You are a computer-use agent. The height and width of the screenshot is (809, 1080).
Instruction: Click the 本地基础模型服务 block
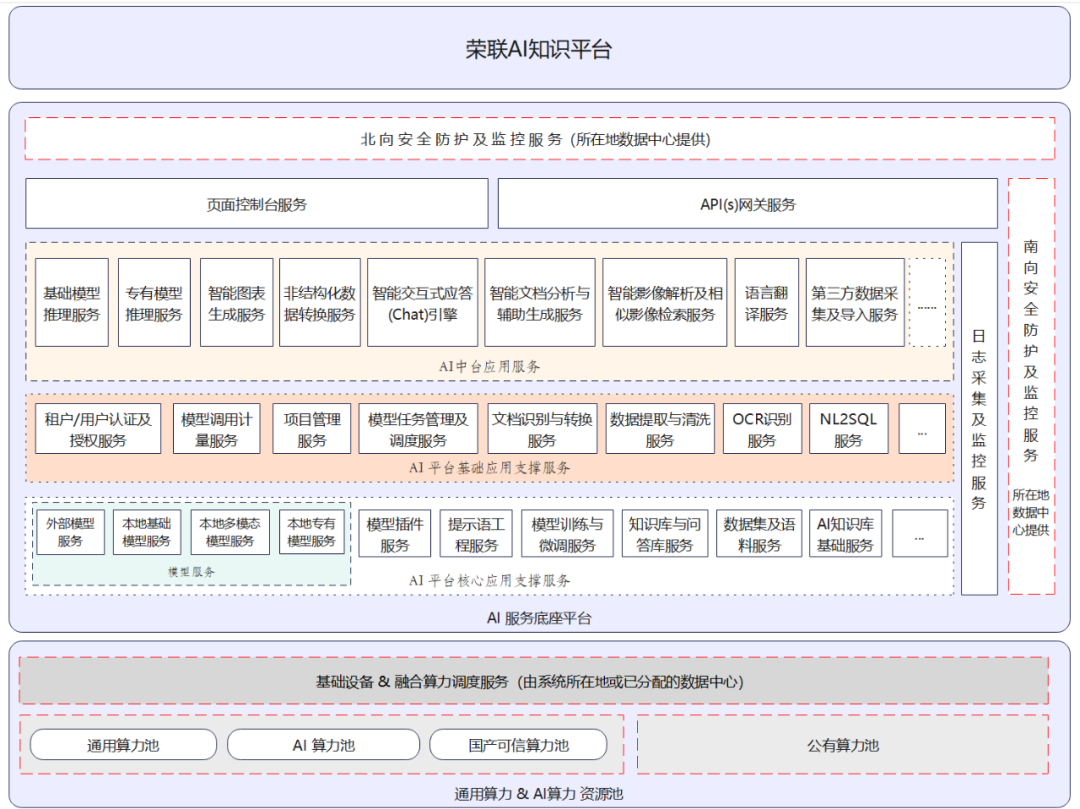146,532
